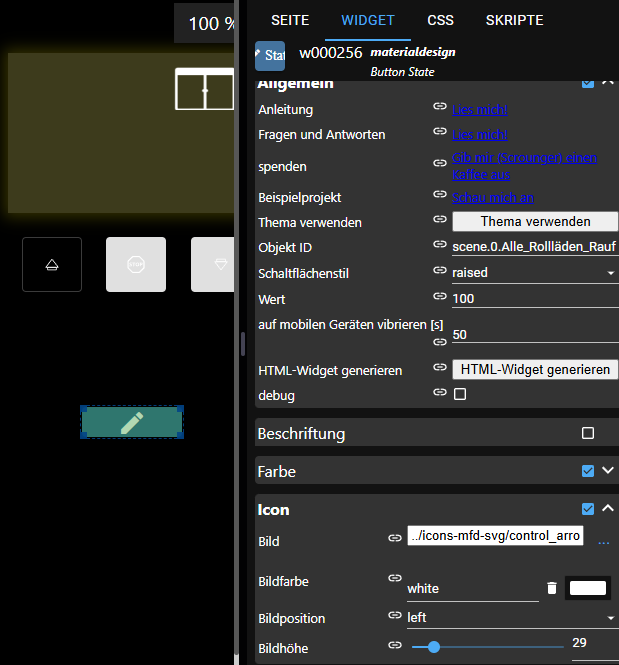Click the link icon beside Beispielprojekt

pyautogui.click(x=440, y=194)
